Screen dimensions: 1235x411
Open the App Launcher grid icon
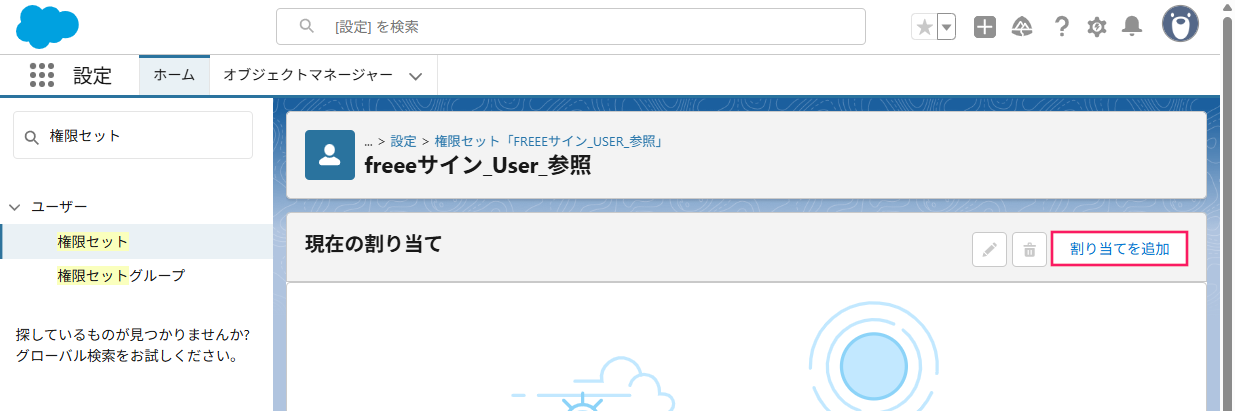click(x=41, y=75)
